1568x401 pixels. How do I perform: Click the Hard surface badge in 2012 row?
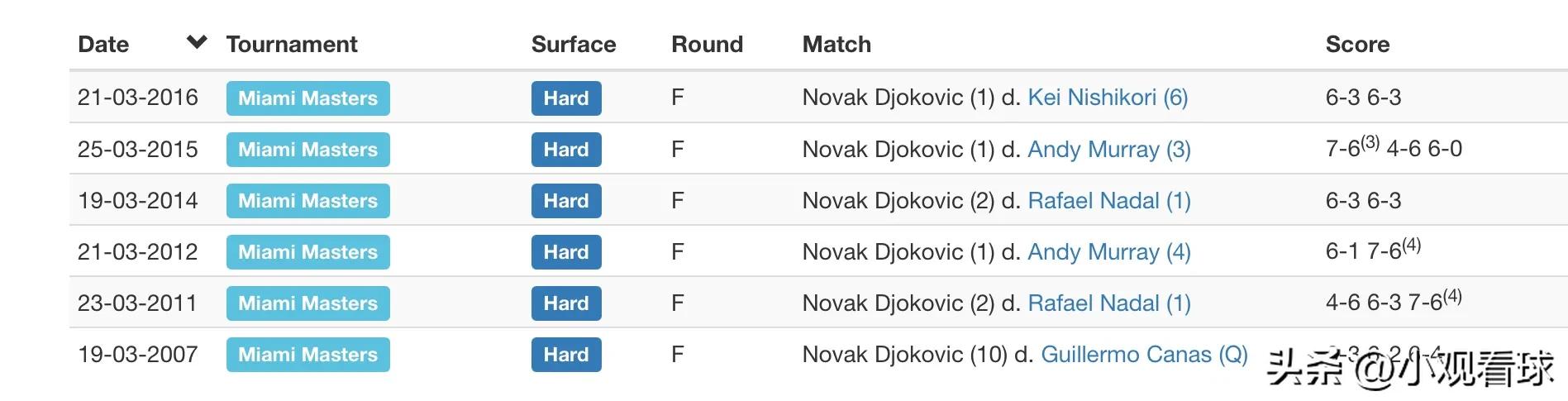[x=566, y=252]
